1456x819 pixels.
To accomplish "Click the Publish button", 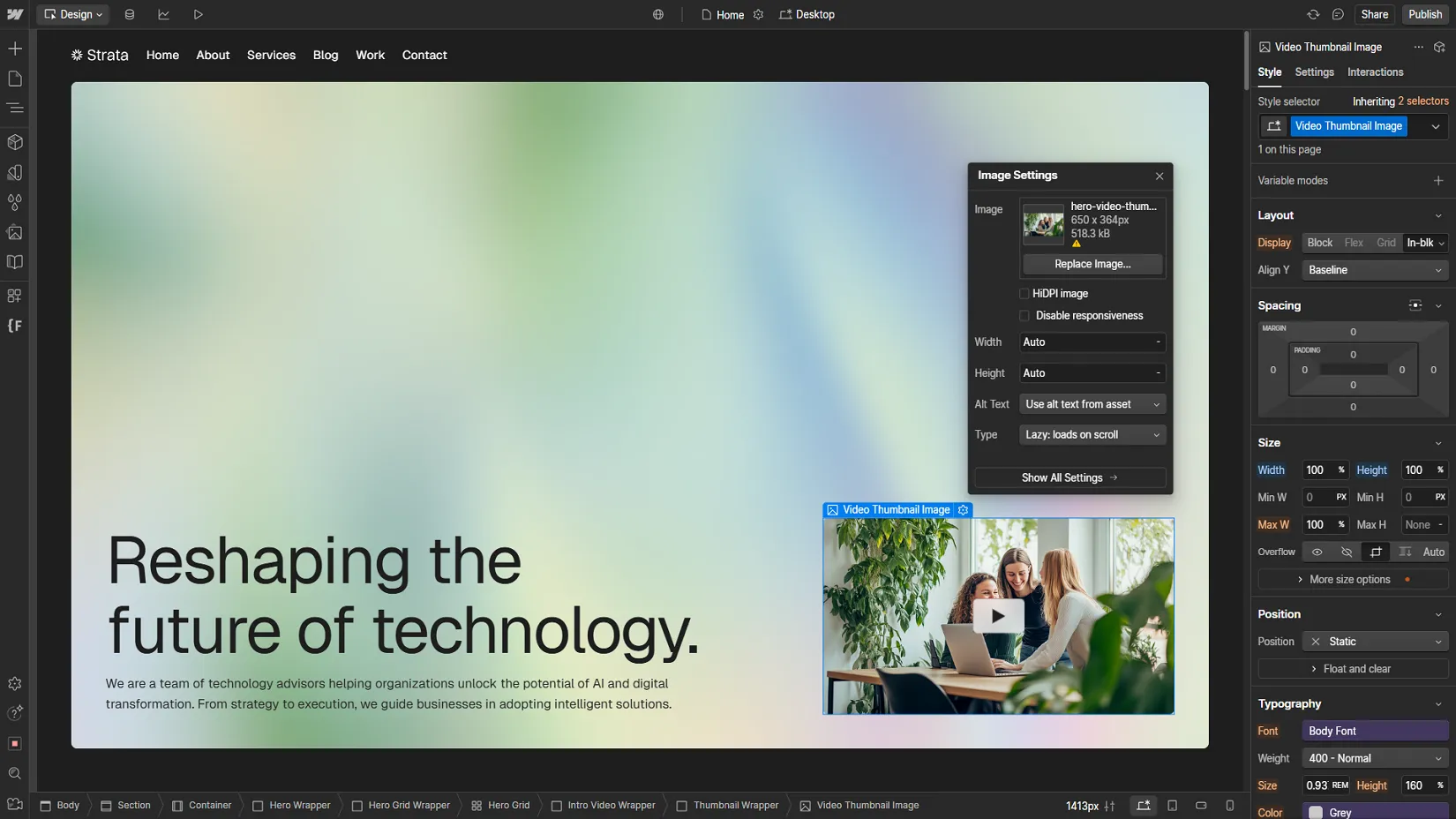I will (1424, 14).
